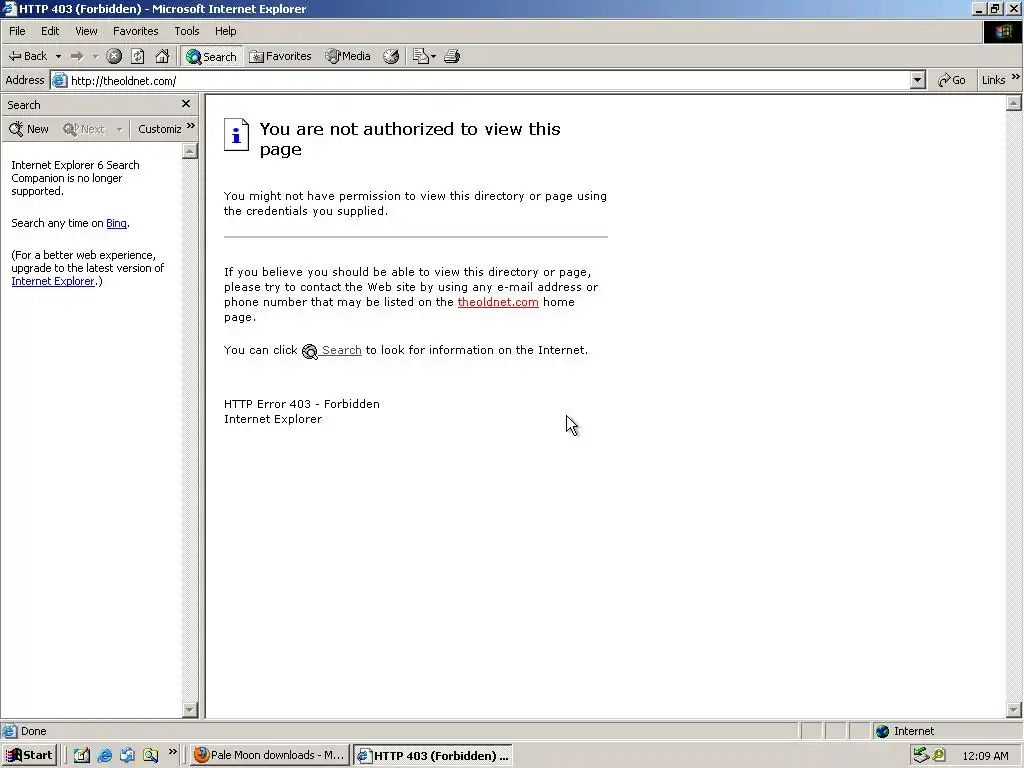Click the 12:09 AM taskbar clock
The width and height of the screenshot is (1024, 768).
pos(985,756)
